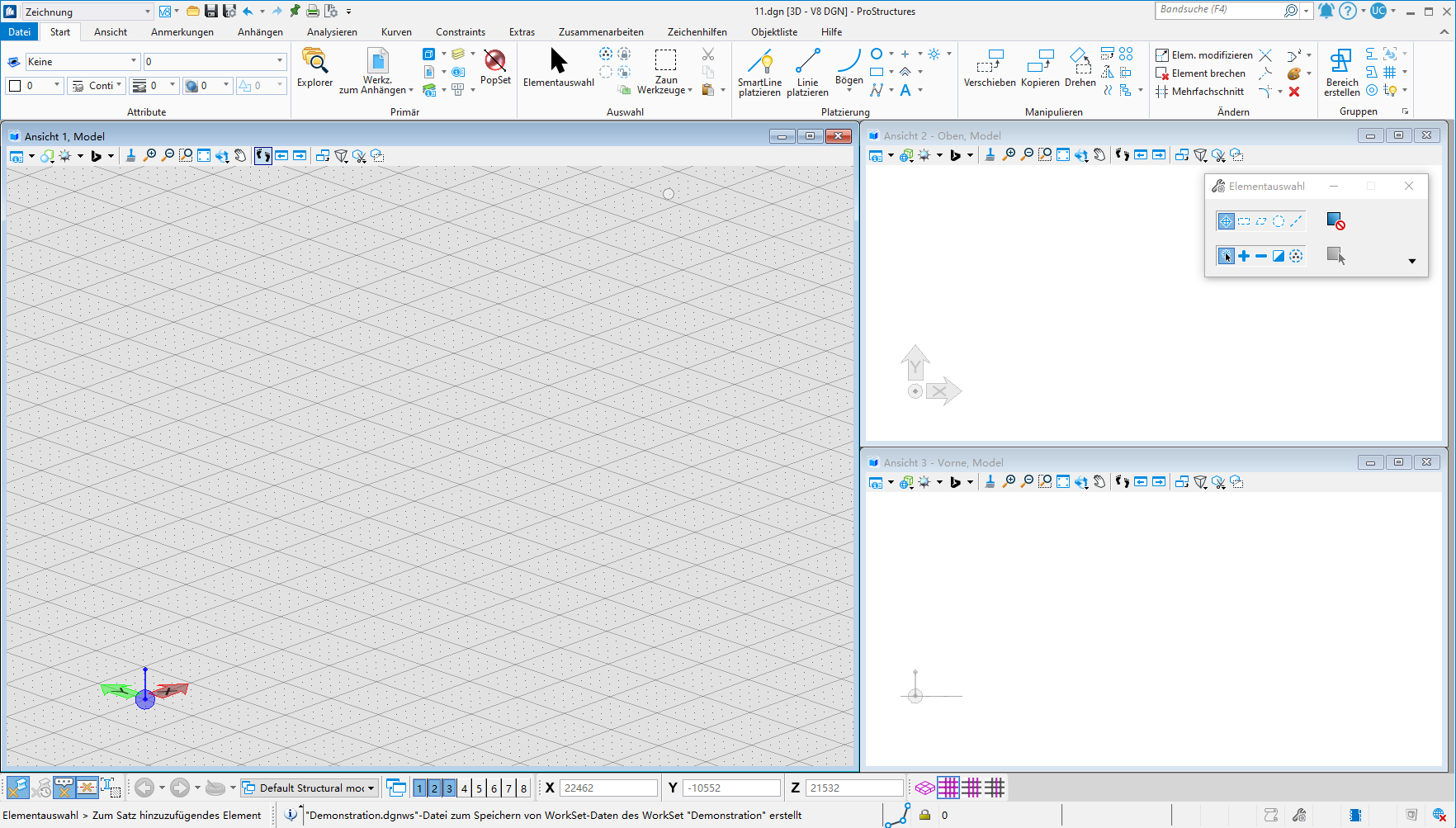Click the PopSet icon

coord(495,67)
